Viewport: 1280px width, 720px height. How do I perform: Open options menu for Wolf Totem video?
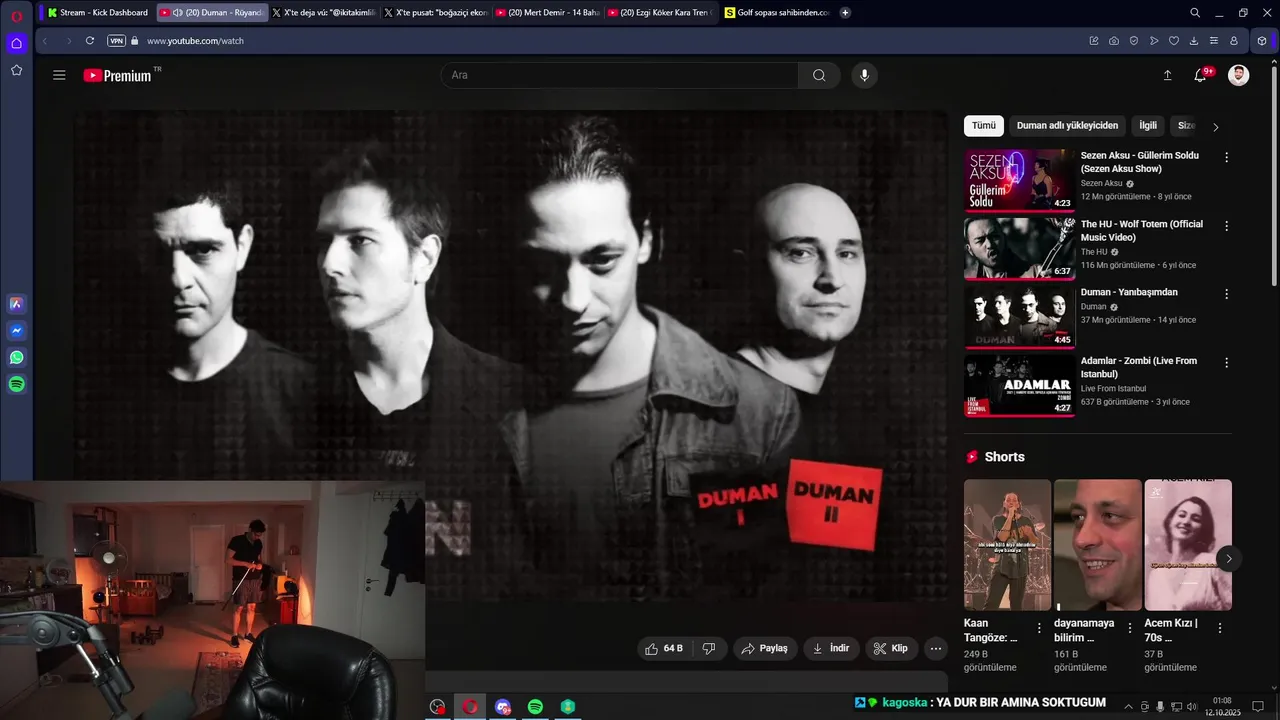click(x=1226, y=226)
